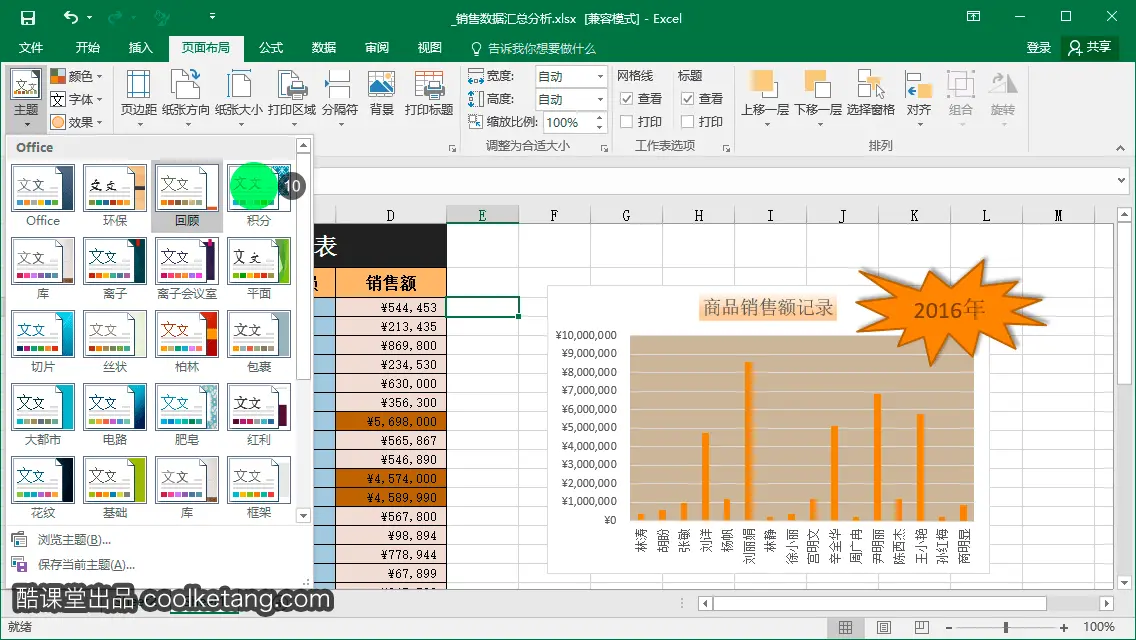Switch to the 插入 Insert tab
Image resolution: width=1136 pixels, height=640 pixels.
tap(141, 48)
